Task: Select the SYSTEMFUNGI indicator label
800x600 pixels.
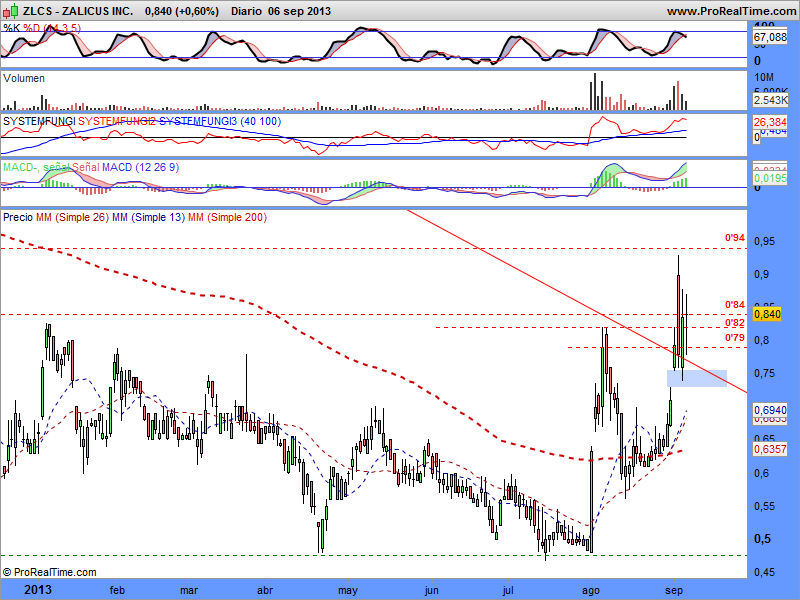Action: [39, 121]
